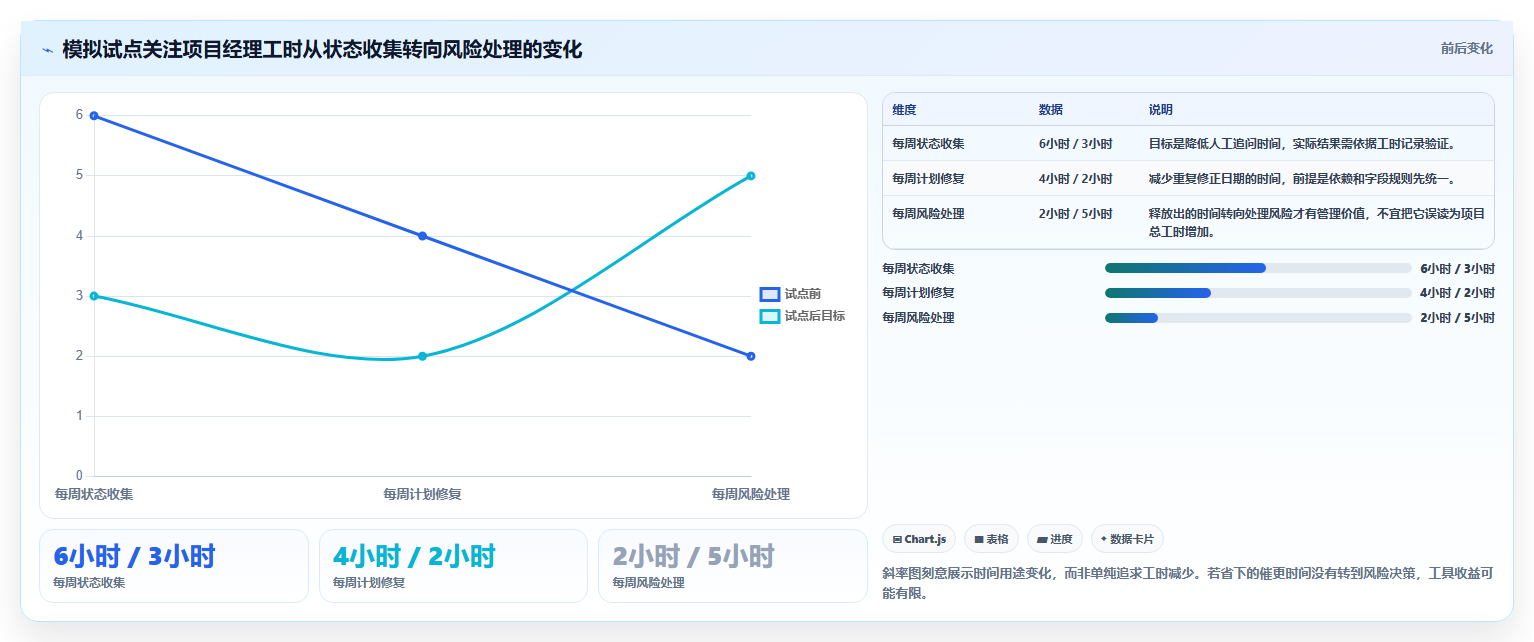Click the footnote text starting 斜率图刻意展示

pos(1188,583)
